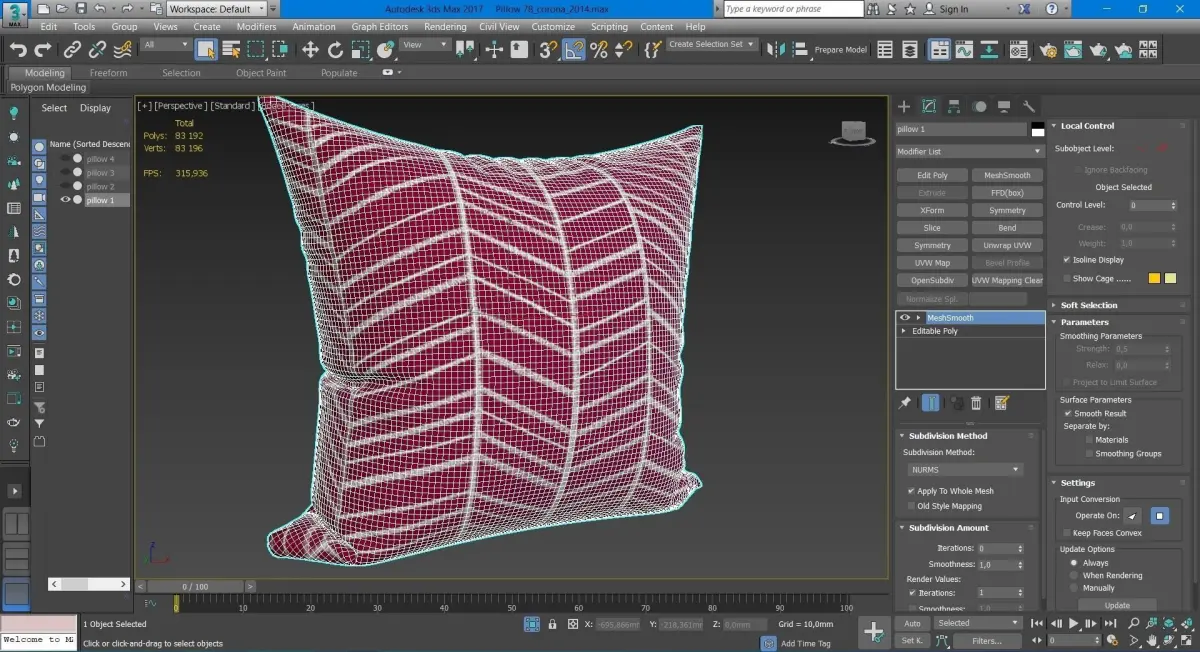Screen dimensions: 1200x652
Task: Open the Modifier List dropdown
Action: [970, 152]
